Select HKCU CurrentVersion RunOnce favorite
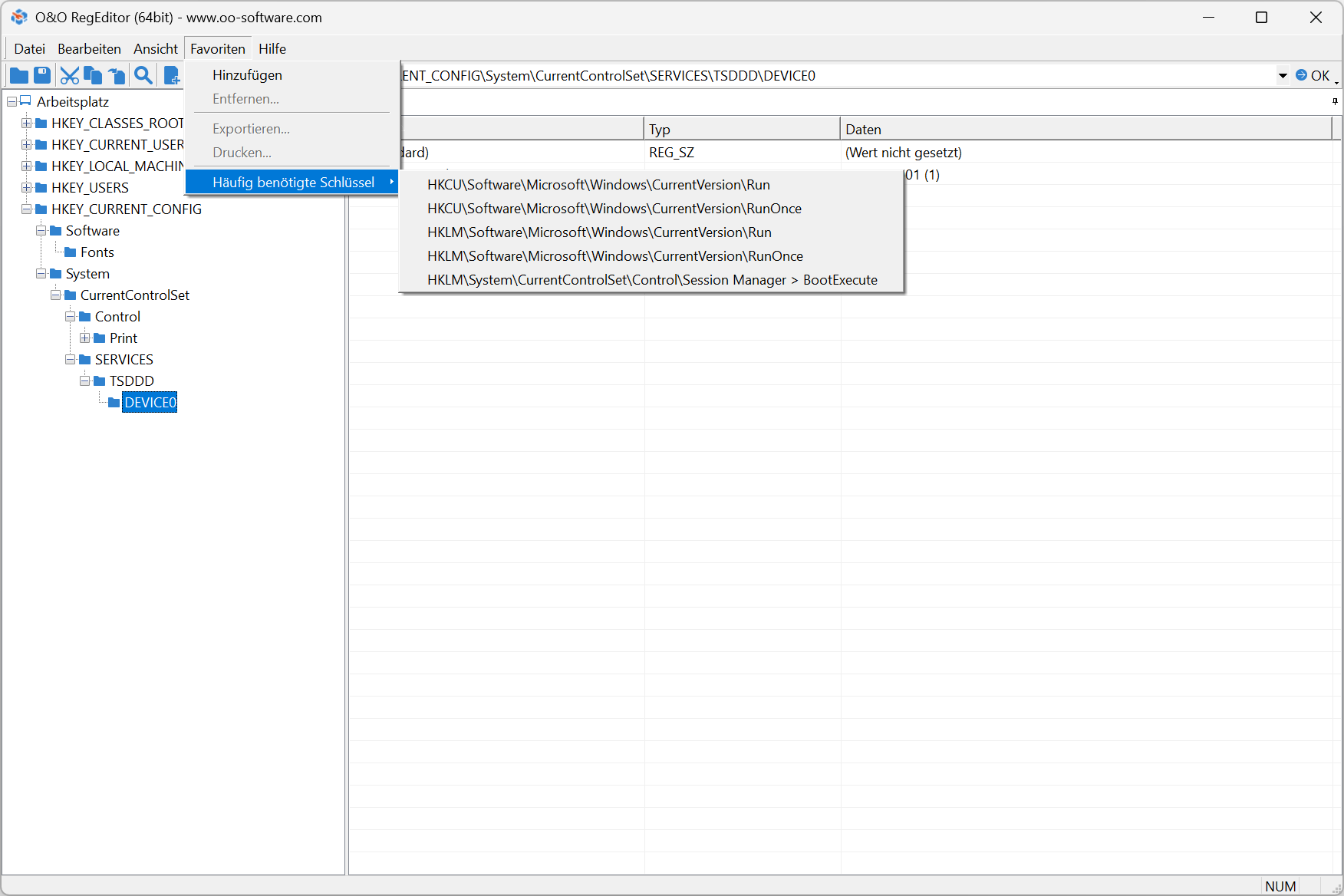 pos(614,209)
